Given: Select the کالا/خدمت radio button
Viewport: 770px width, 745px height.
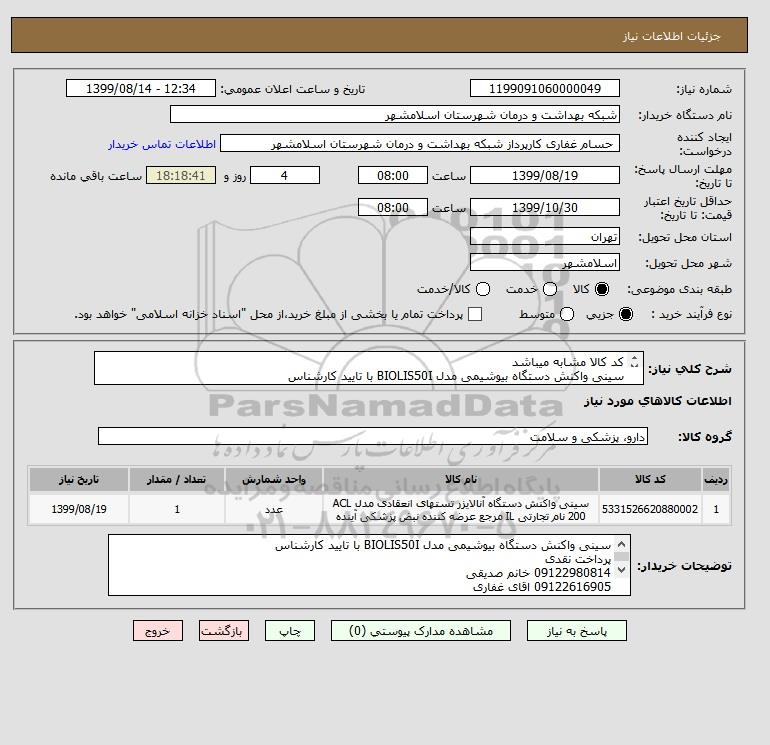Looking at the screenshot, I should [483, 289].
